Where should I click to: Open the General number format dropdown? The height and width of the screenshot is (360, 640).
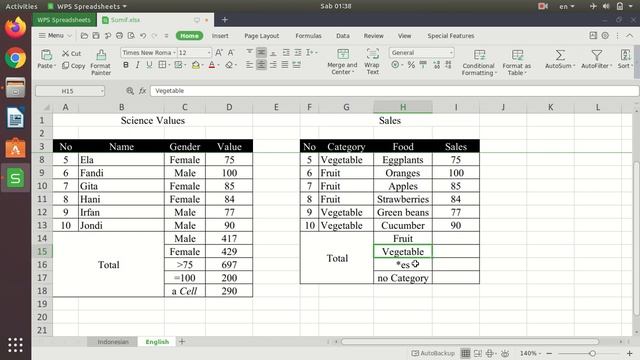[451, 53]
